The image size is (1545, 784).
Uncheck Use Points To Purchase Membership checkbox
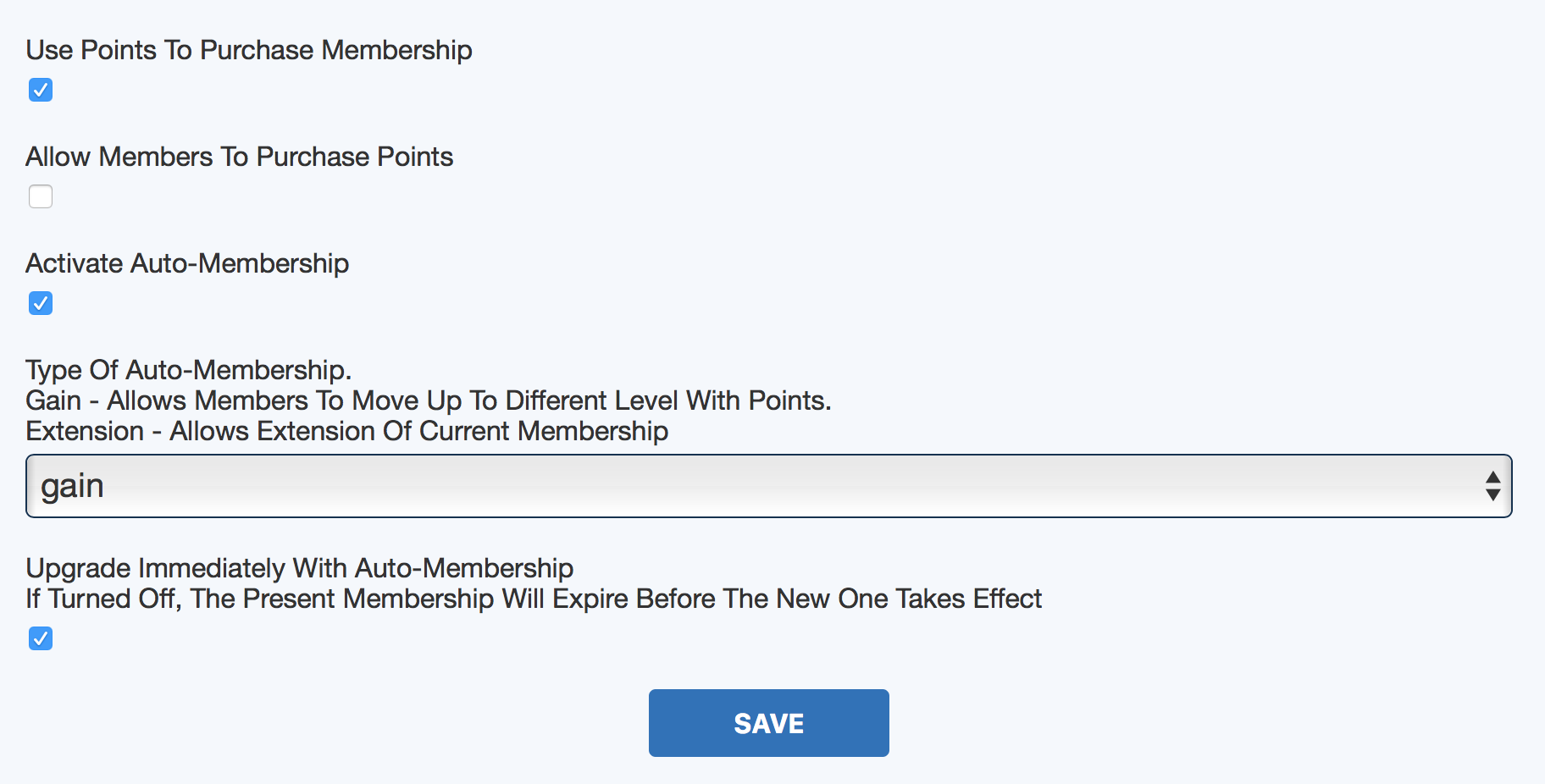(x=41, y=90)
